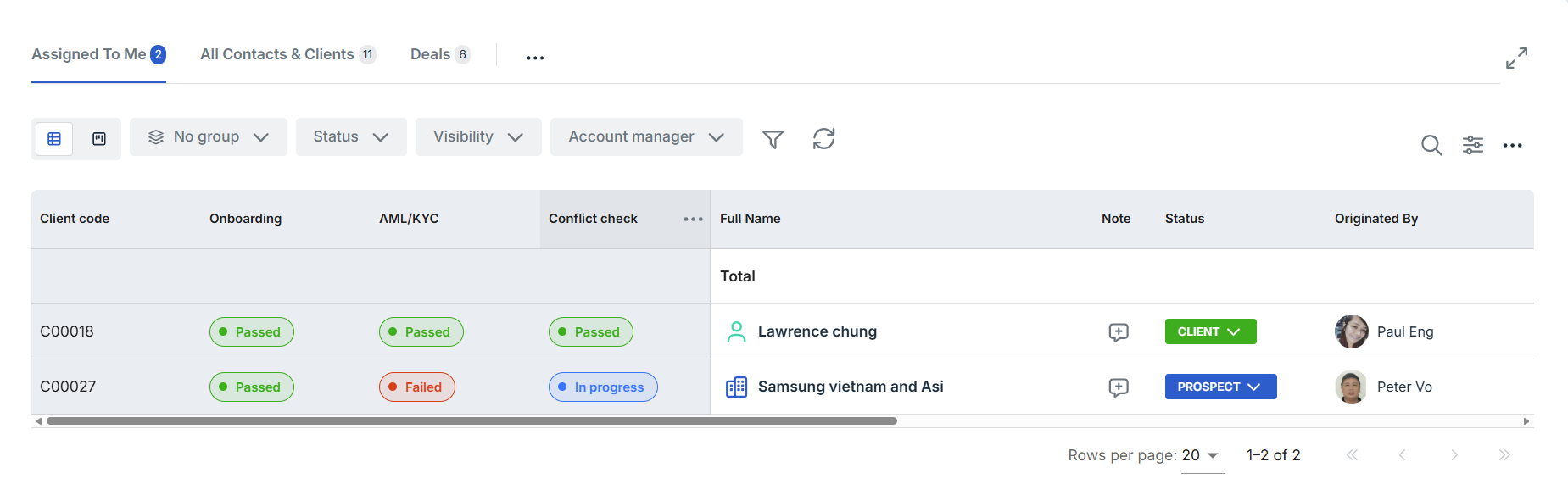The width and height of the screenshot is (1568, 490).
Task: Expand table to fullscreen icon
Action: click(1516, 58)
